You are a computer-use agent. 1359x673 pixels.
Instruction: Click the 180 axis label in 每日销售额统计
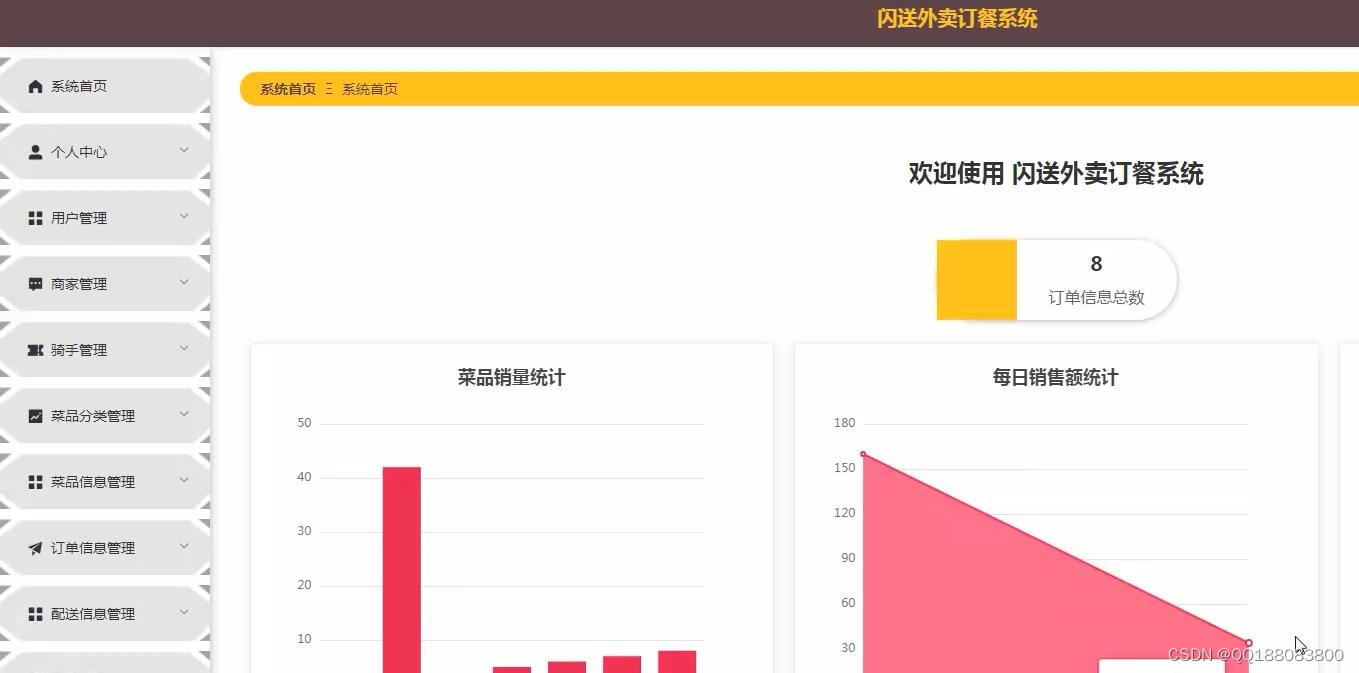[845, 423]
